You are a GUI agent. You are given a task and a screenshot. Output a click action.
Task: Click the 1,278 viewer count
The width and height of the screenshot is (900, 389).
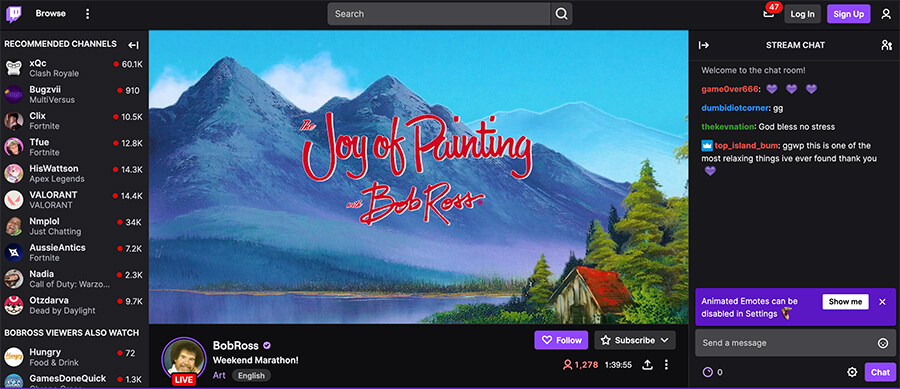[580, 365]
